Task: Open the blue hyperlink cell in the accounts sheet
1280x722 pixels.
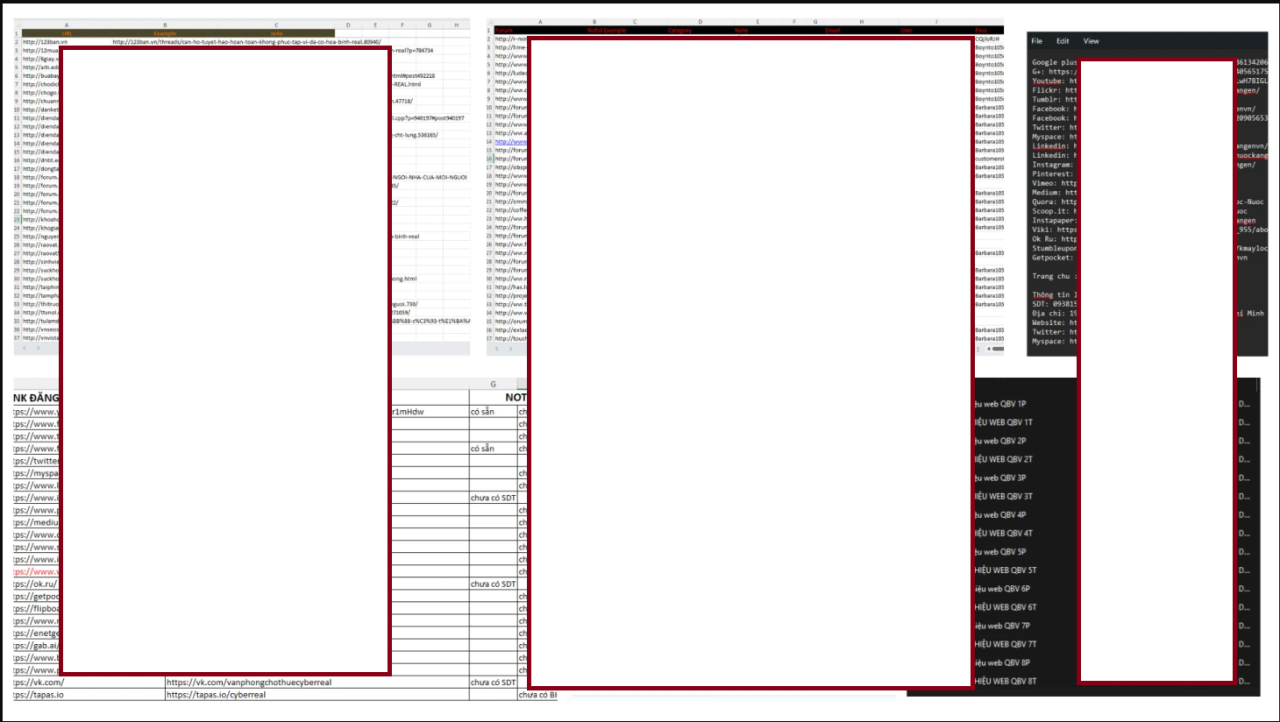Action: pos(510,142)
